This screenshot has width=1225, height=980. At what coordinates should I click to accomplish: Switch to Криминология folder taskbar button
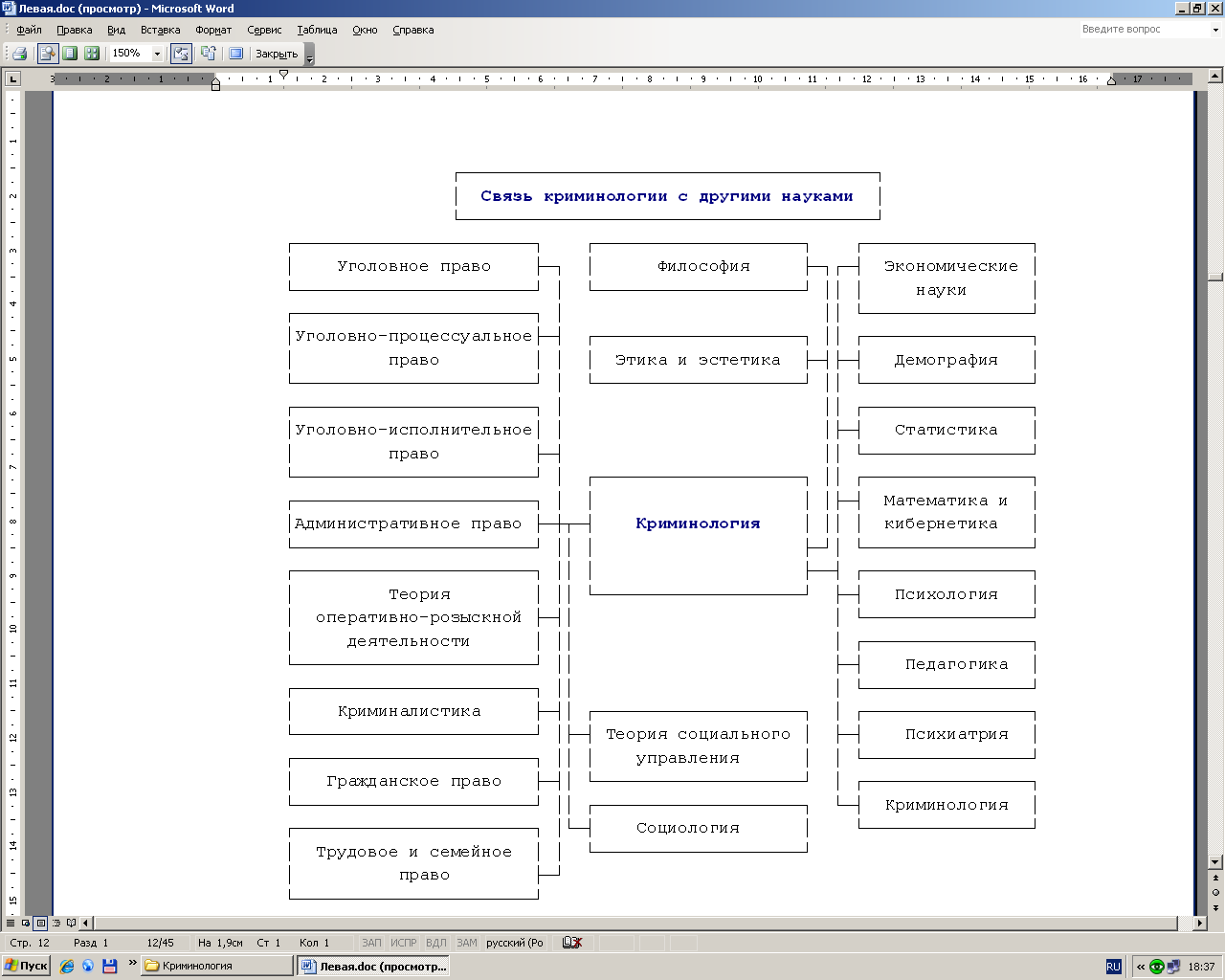pos(217,967)
